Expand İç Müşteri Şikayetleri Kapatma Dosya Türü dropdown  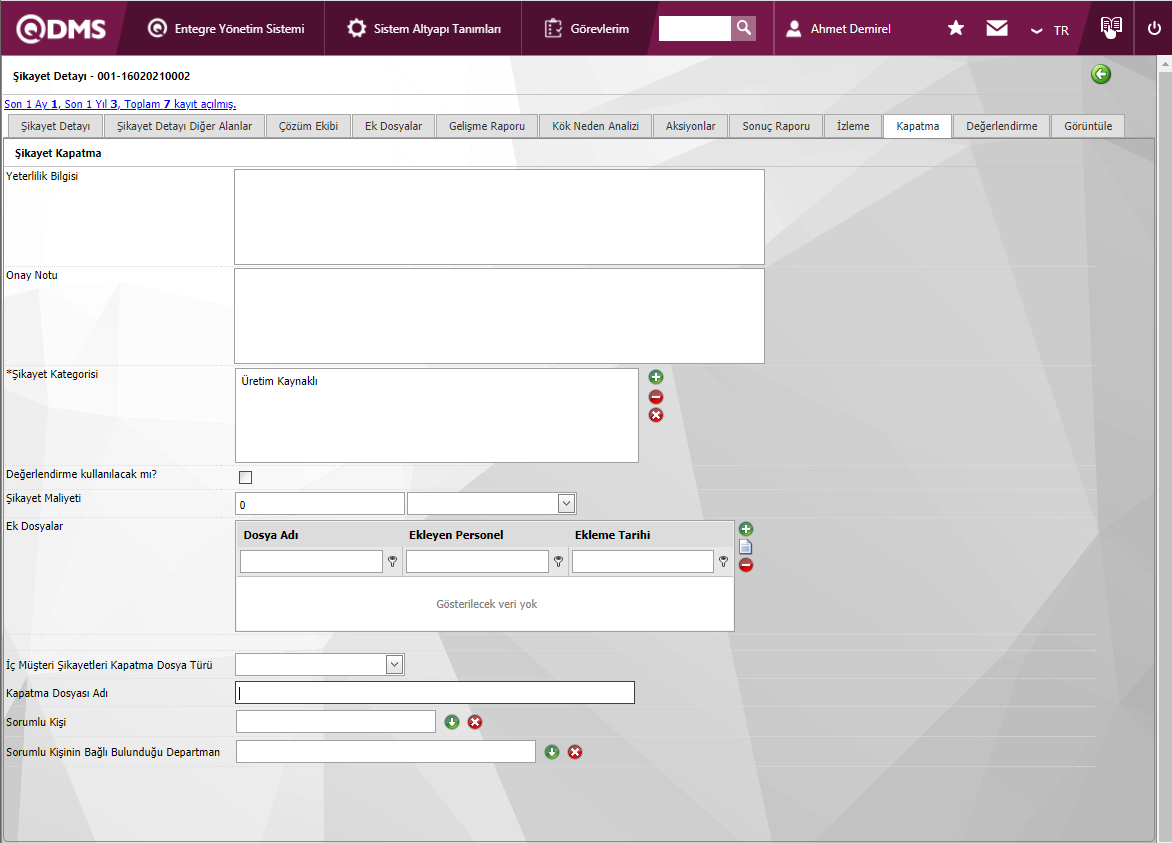click(x=394, y=664)
